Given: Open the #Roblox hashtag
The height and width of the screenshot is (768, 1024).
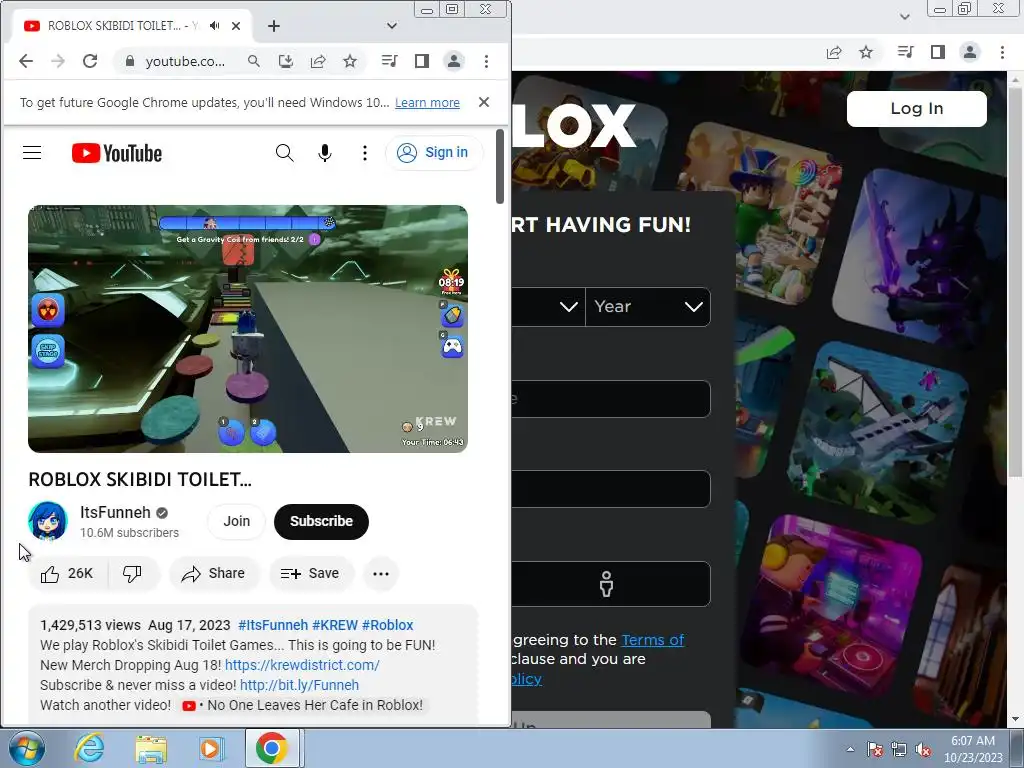Looking at the screenshot, I should [x=387, y=625].
